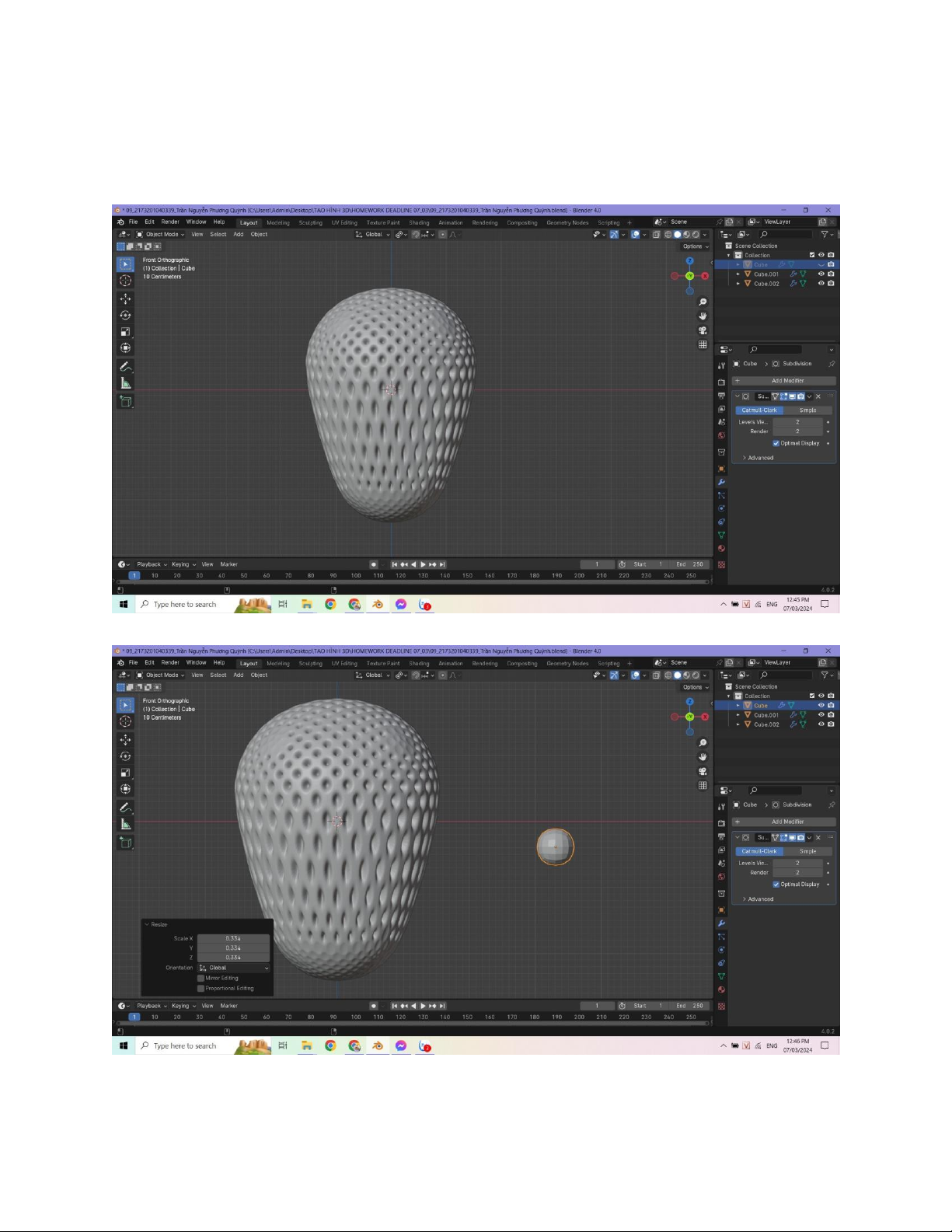
Task: Click the zoom magnifier gizmo in the upper viewport
Action: click(703, 302)
